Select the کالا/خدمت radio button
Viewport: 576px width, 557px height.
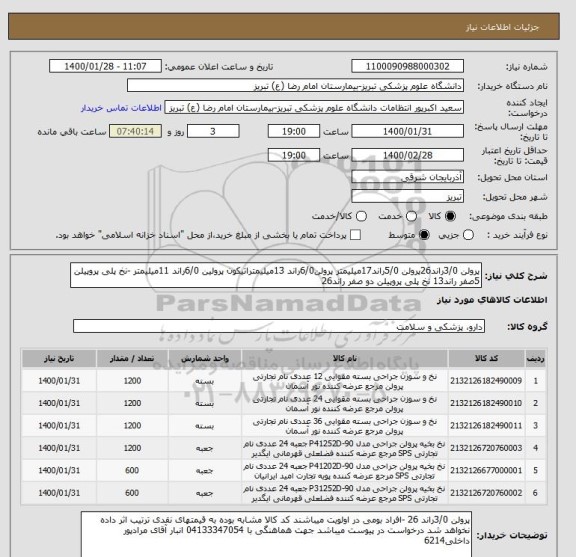point(361,216)
